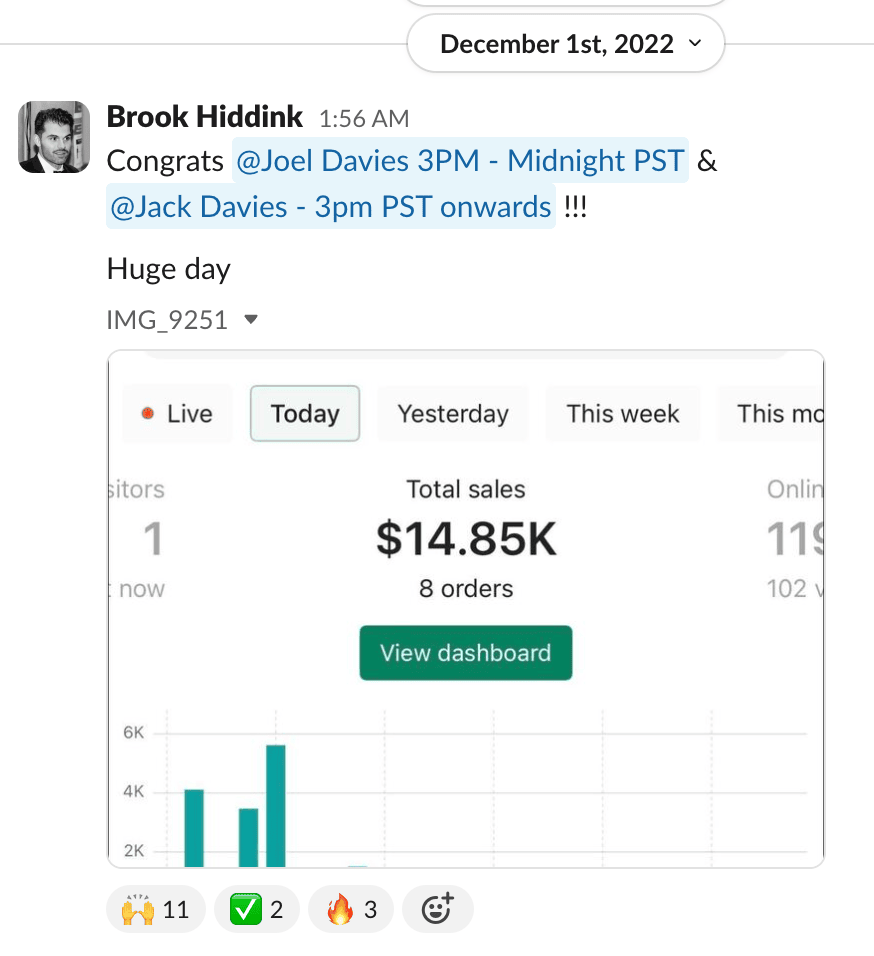The image size is (874, 956).
Task: Switch to This week tab
Action: click(623, 414)
